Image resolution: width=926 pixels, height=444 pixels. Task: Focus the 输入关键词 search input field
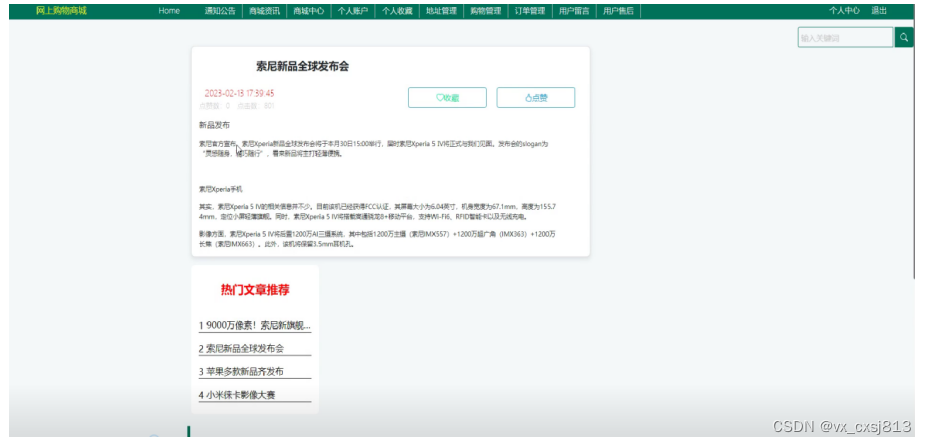pyautogui.click(x=846, y=37)
